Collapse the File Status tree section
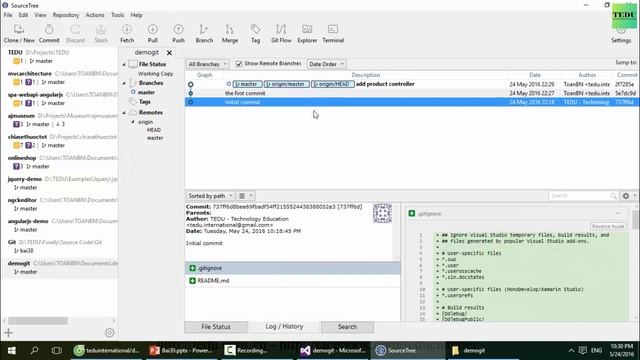 tap(124, 64)
